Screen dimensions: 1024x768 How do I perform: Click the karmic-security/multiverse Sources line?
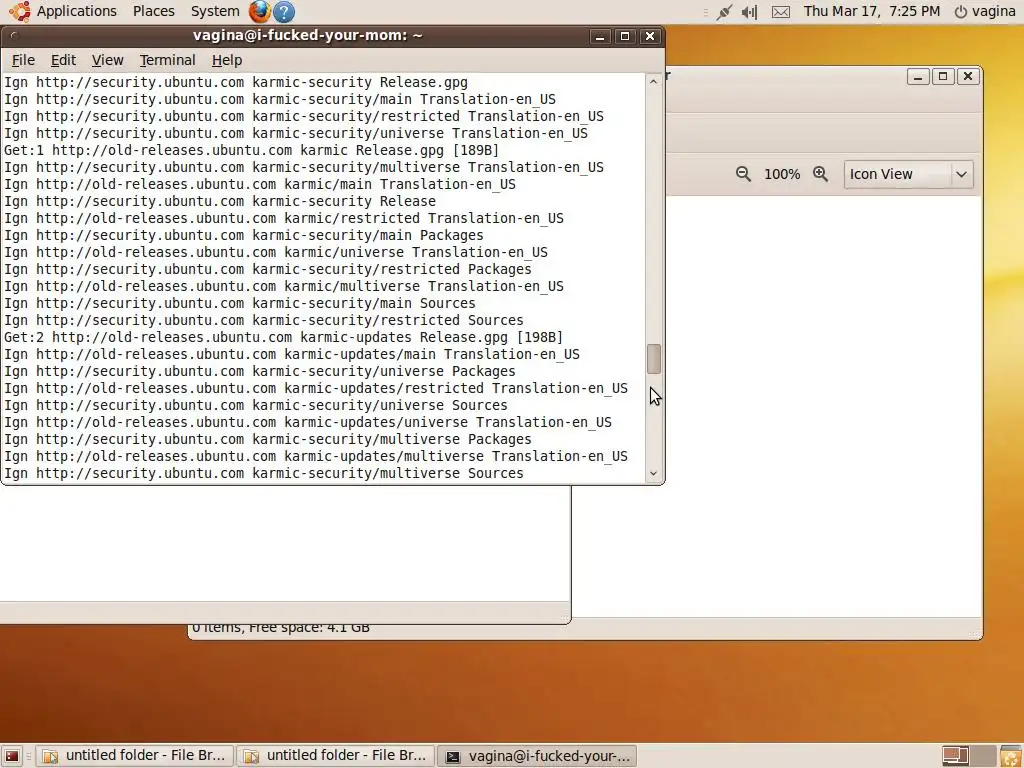tap(264, 473)
